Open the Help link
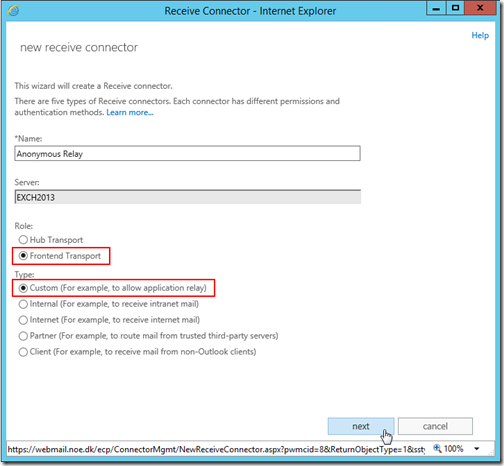 click(480, 35)
